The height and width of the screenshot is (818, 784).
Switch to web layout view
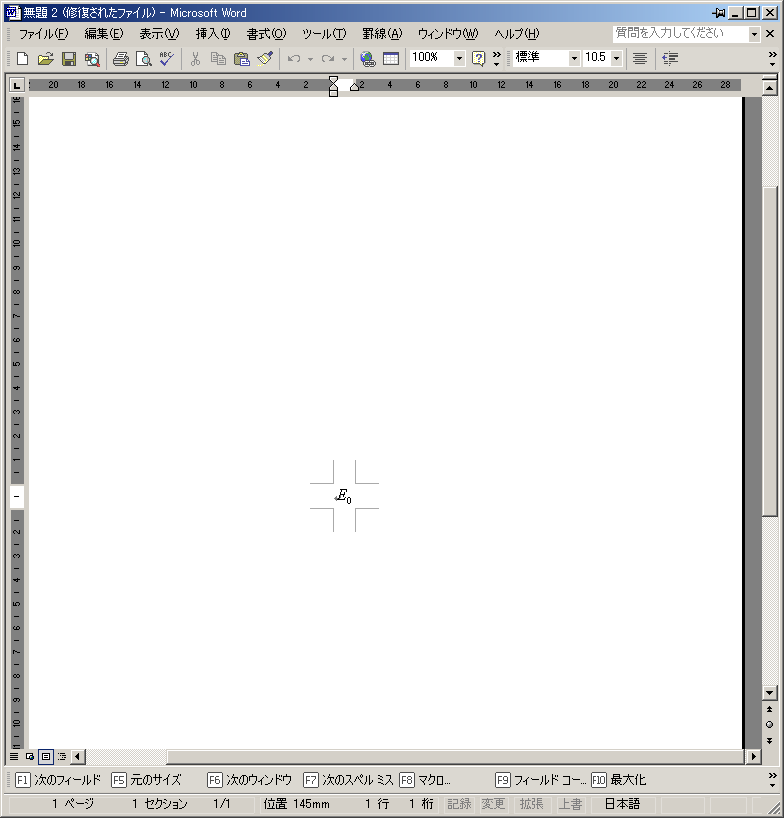(30, 756)
